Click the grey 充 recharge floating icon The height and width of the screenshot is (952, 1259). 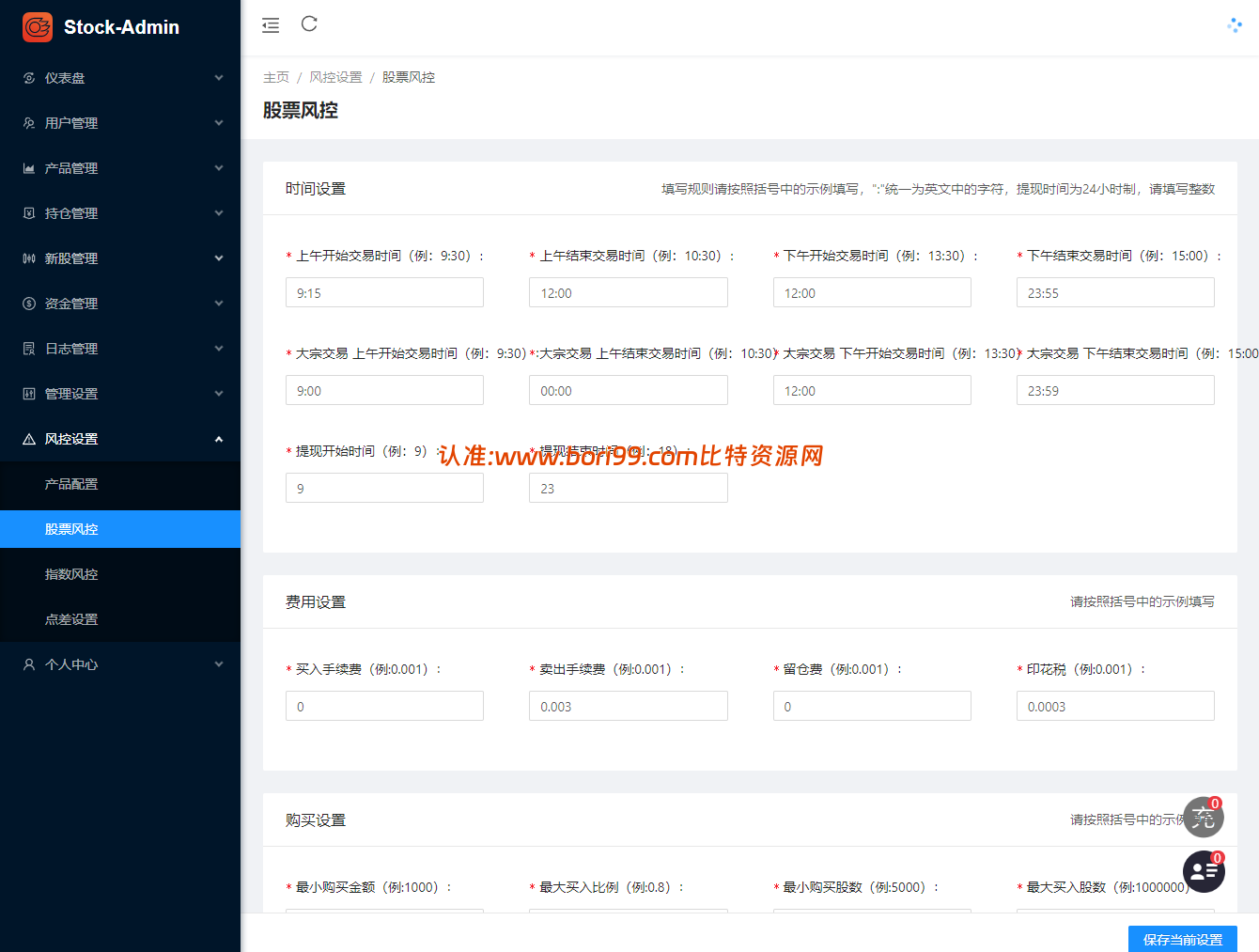1204,817
